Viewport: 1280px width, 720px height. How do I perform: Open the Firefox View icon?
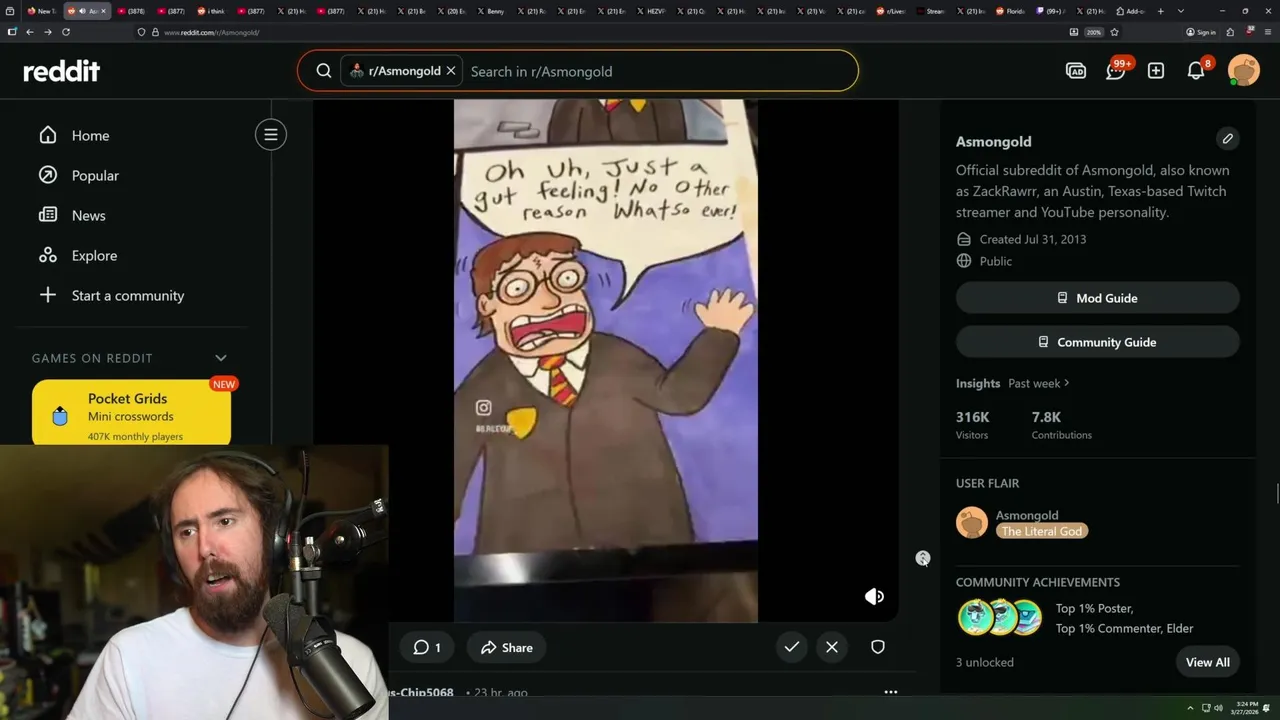click(x=9, y=11)
